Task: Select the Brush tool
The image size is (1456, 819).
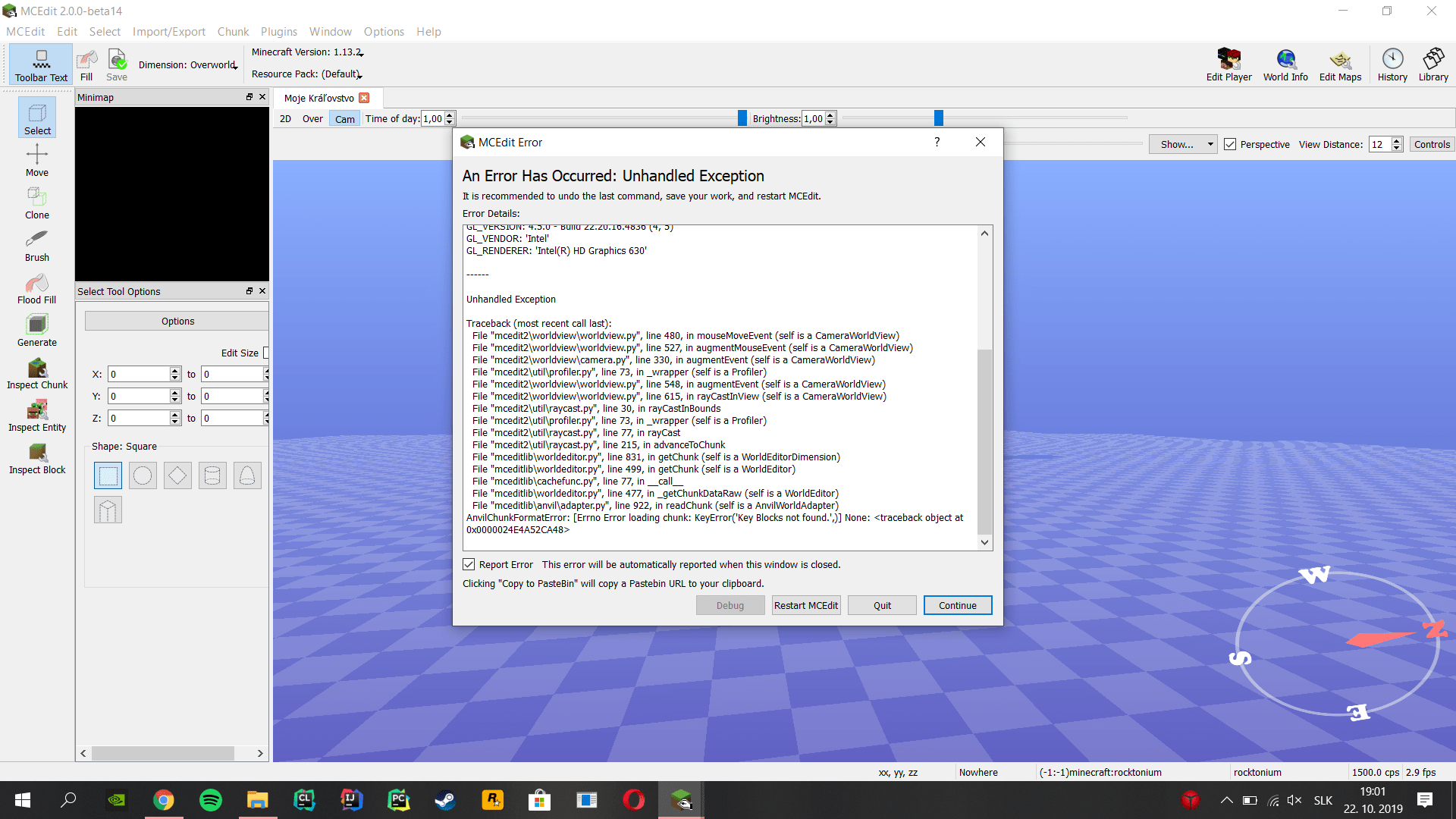Action: coord(36,245)
